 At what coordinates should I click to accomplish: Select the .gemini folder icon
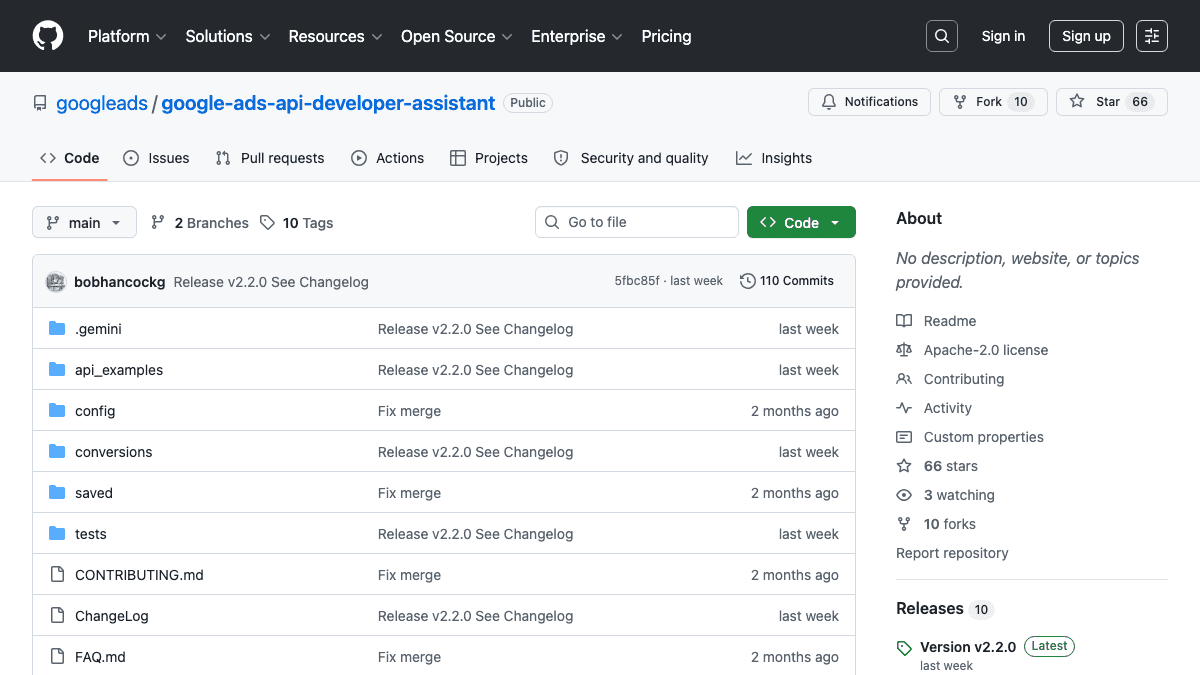pyautogui.click(x=56, y=328)
